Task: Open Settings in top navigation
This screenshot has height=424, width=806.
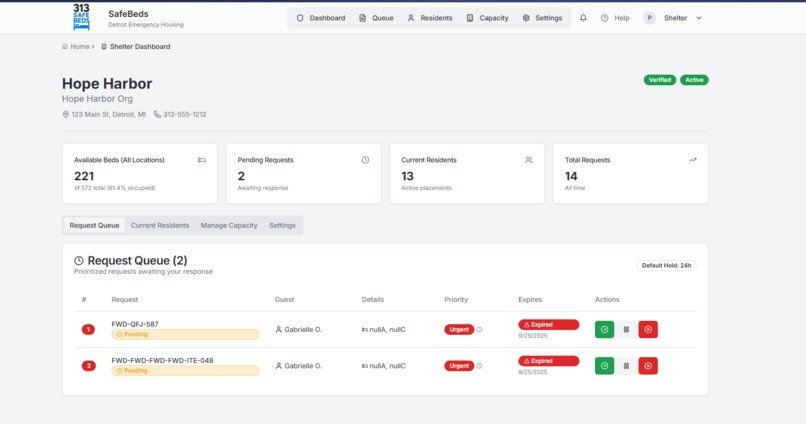Action: 542,18
